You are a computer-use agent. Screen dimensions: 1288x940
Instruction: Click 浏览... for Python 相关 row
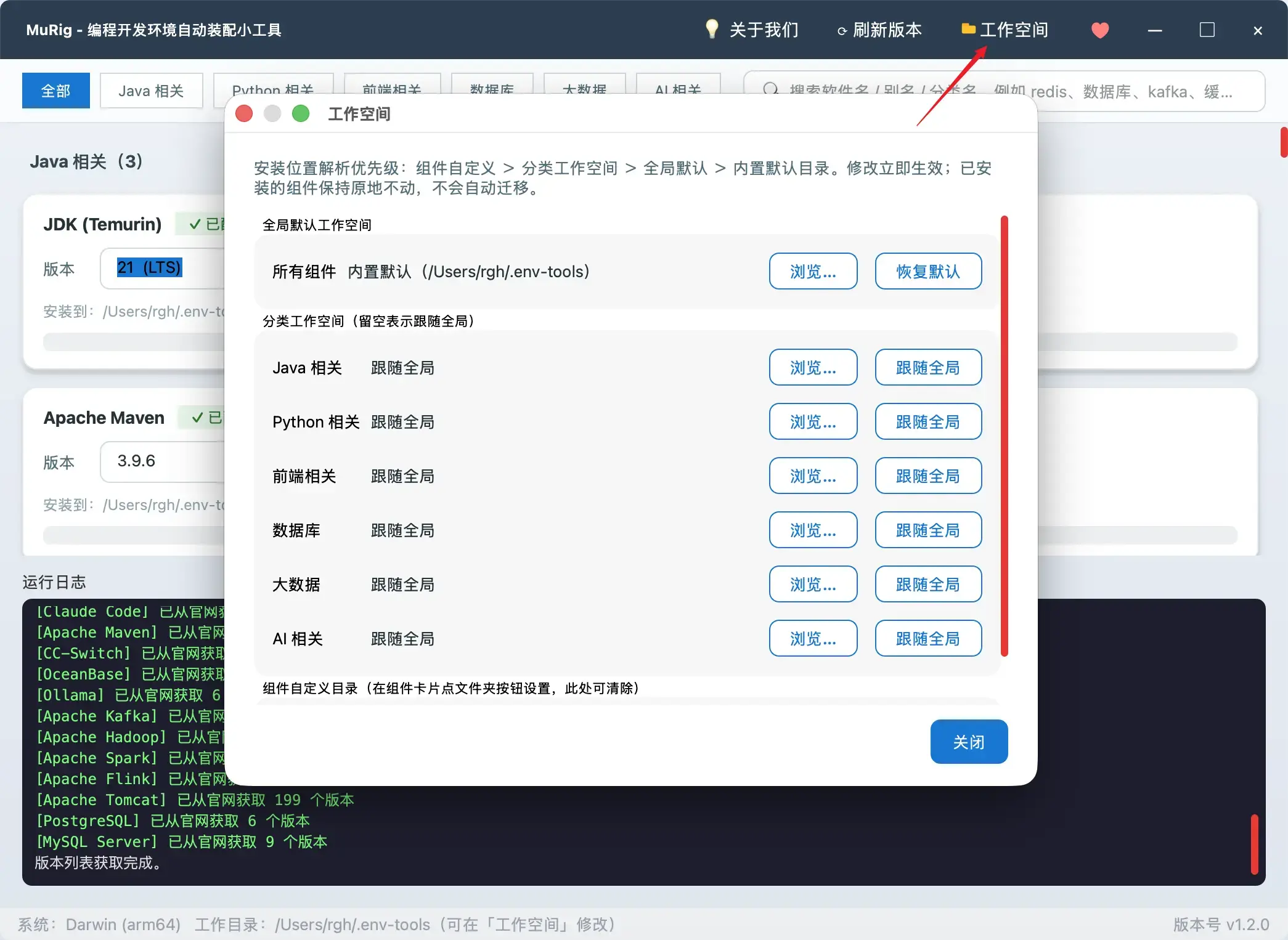click(813, 421)
